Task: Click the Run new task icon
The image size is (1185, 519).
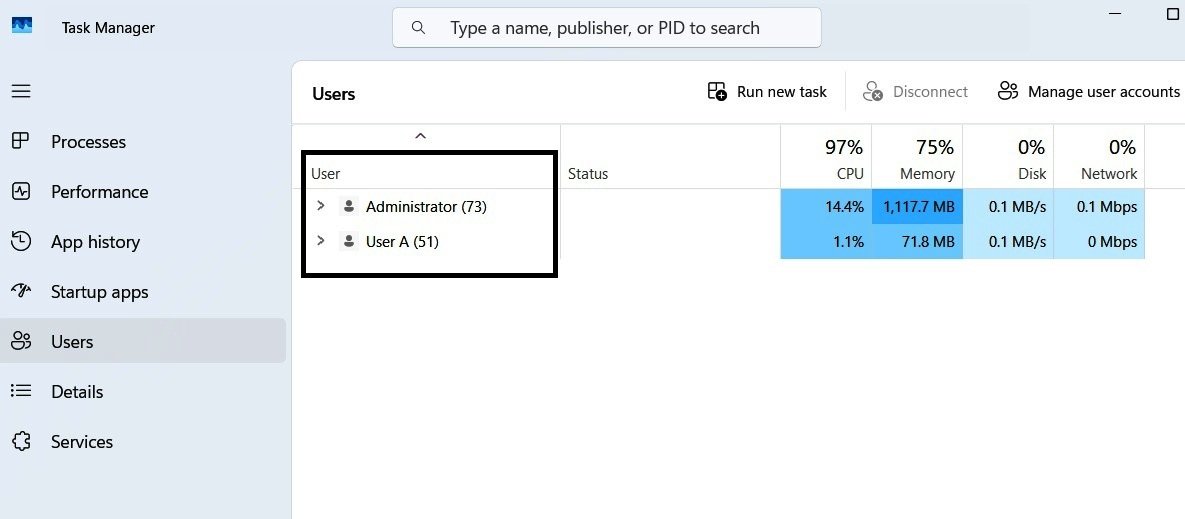Action: click(717, 91)
